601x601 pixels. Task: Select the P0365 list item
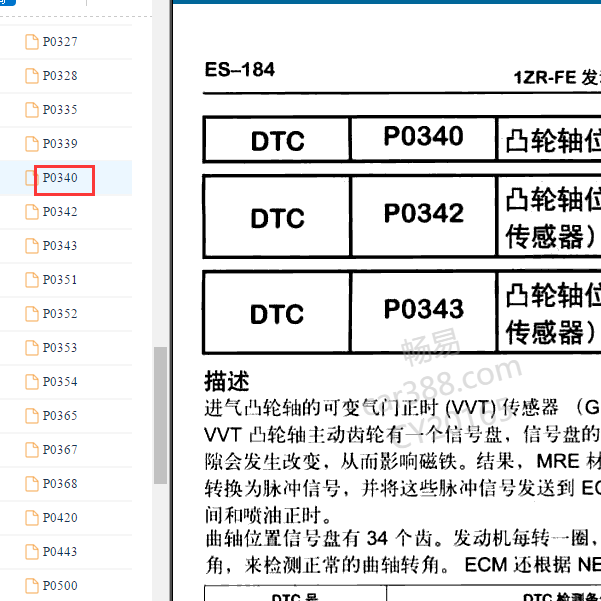tap(60, 415)
